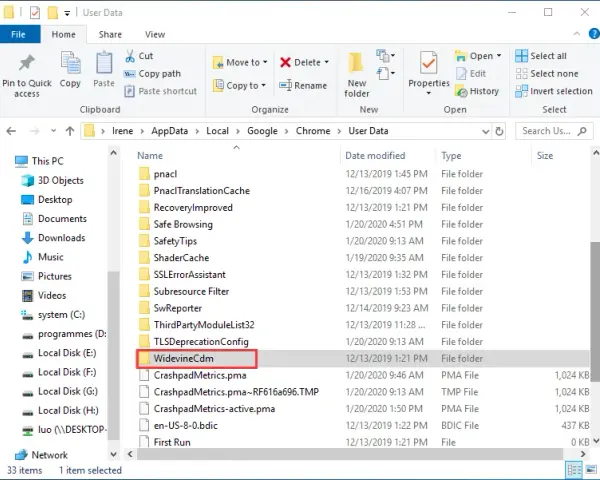The width and height of the screenshot is (600, 480).
Task: Open the File menu
Action: (18, 34)
